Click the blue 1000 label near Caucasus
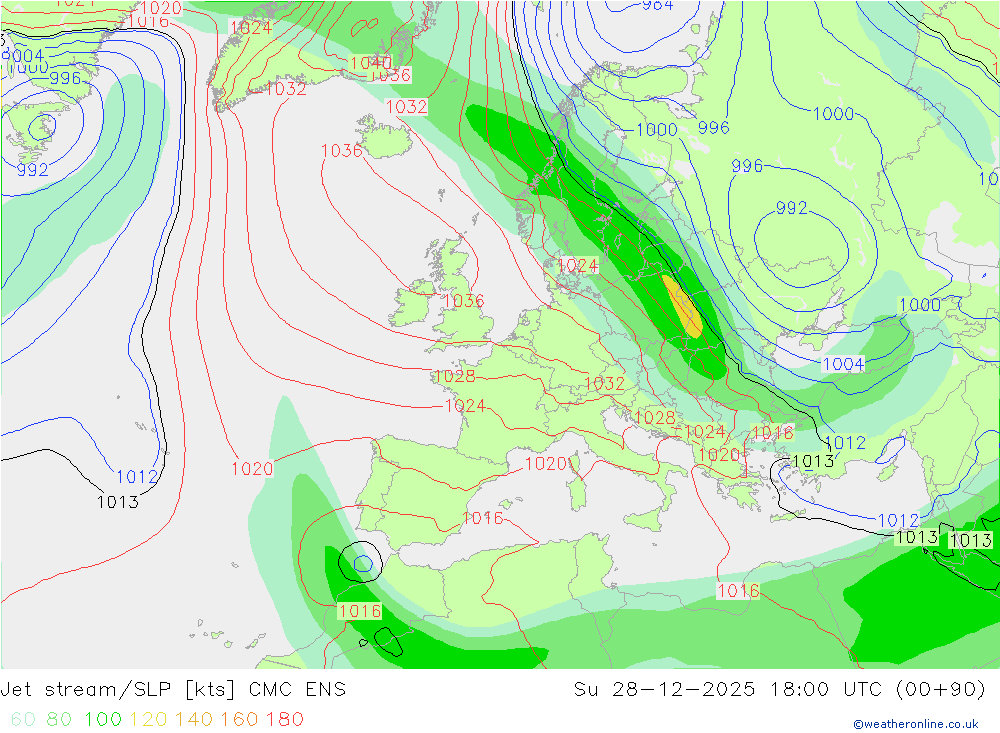1000x733 pixels. [920, 305]
